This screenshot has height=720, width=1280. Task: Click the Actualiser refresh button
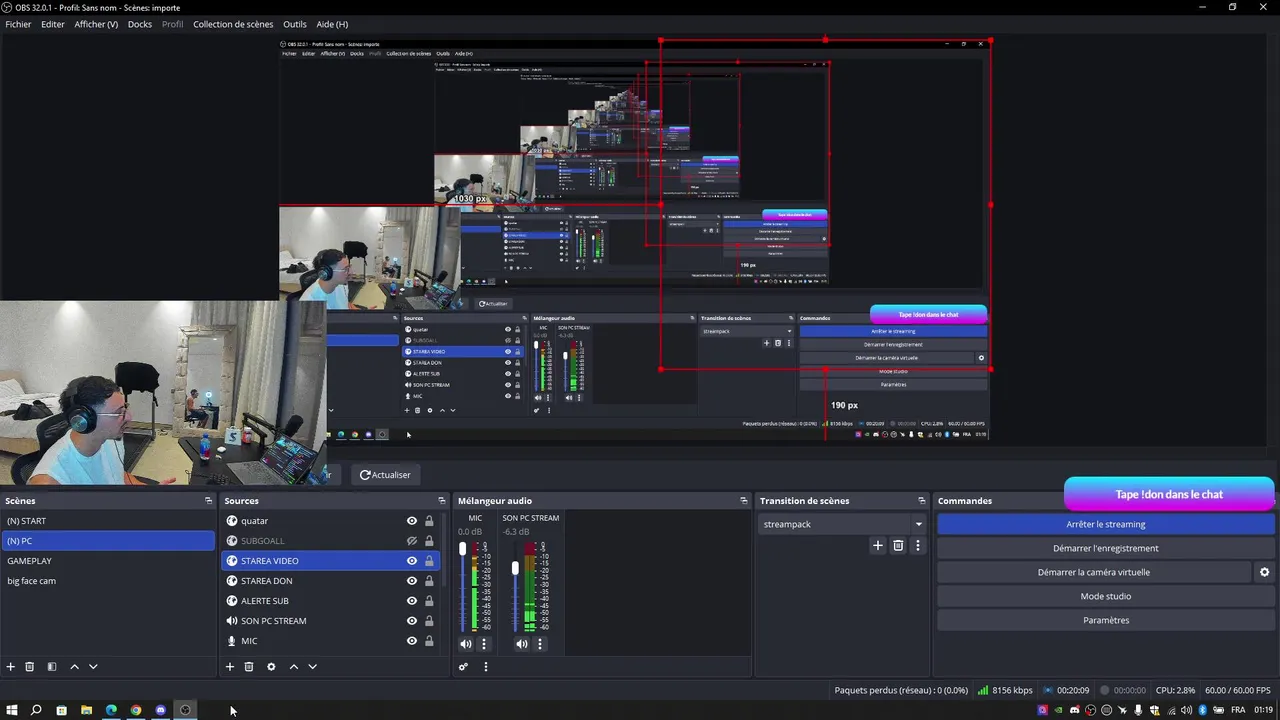(385, 475)
